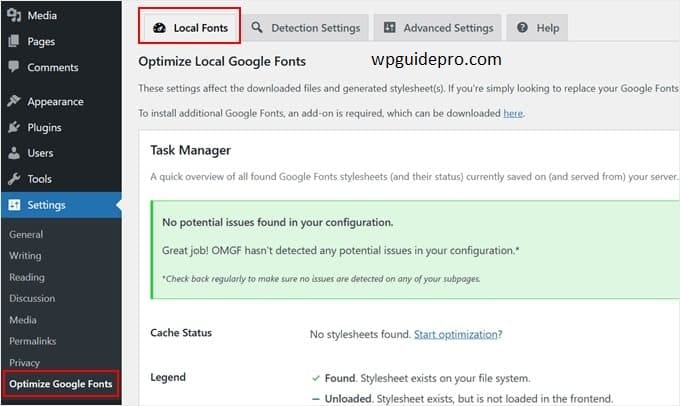Click the Settings sliders icon
The height and width of the screenshot is (406, 680).
point(14,205)
